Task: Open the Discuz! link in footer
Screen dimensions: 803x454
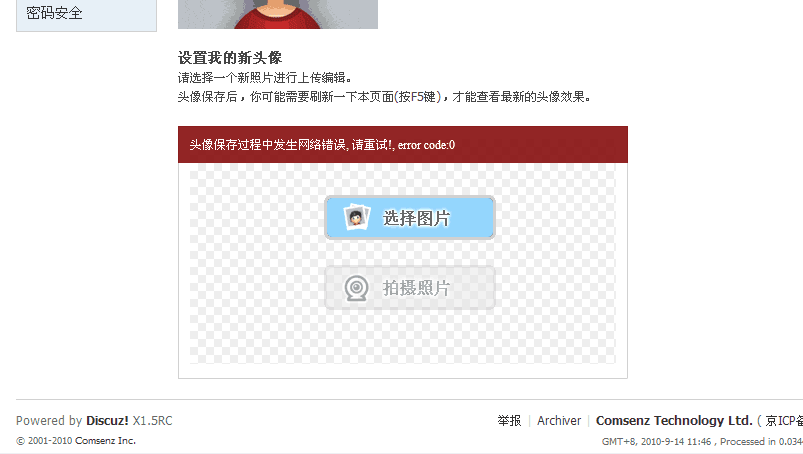Action: 107,421
